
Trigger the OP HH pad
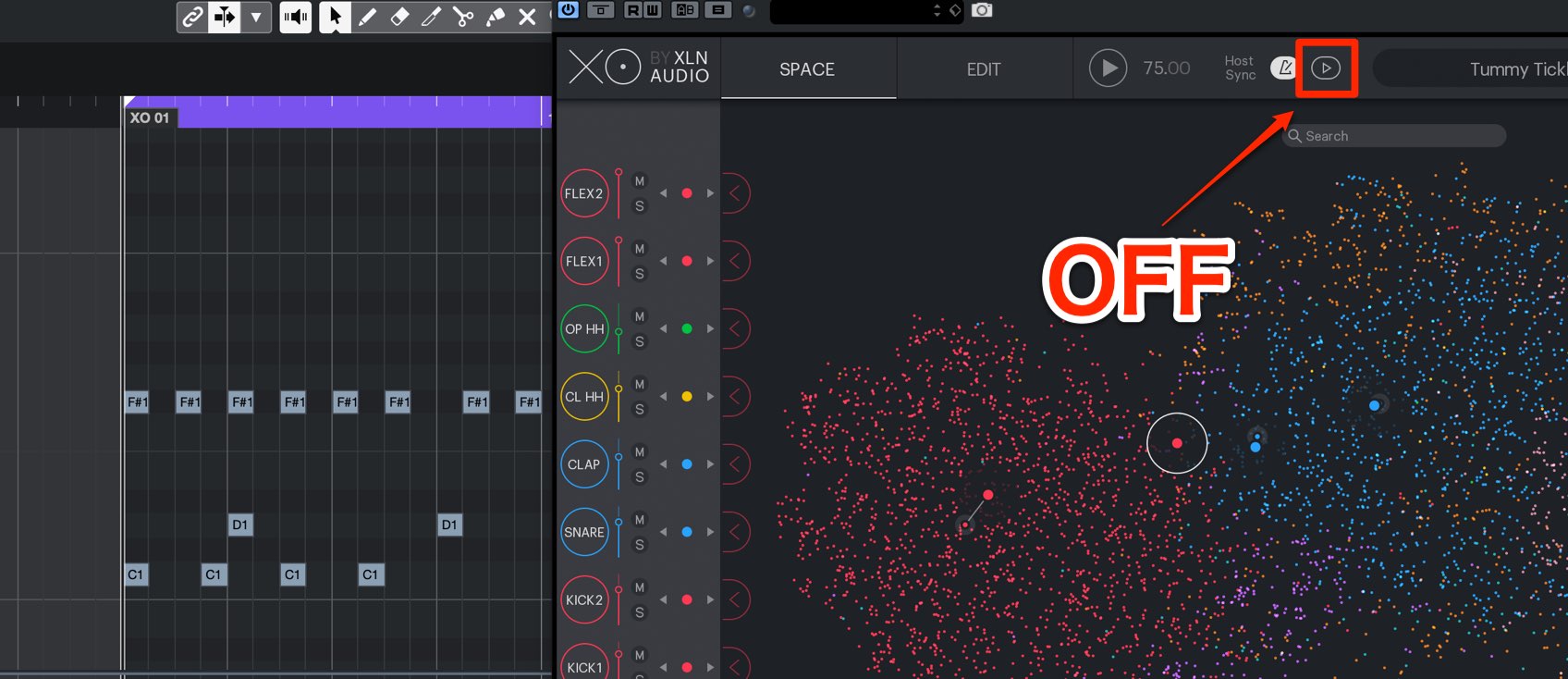[x=584, y=328]
